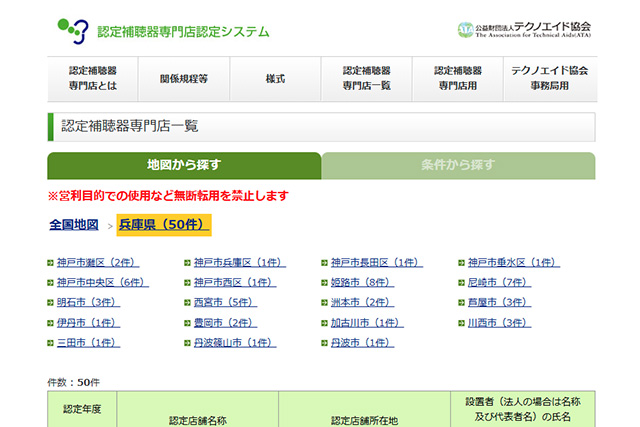
Task: Click arrow icon beside 神戸市灘区
Action: click(x=51, y=263)
